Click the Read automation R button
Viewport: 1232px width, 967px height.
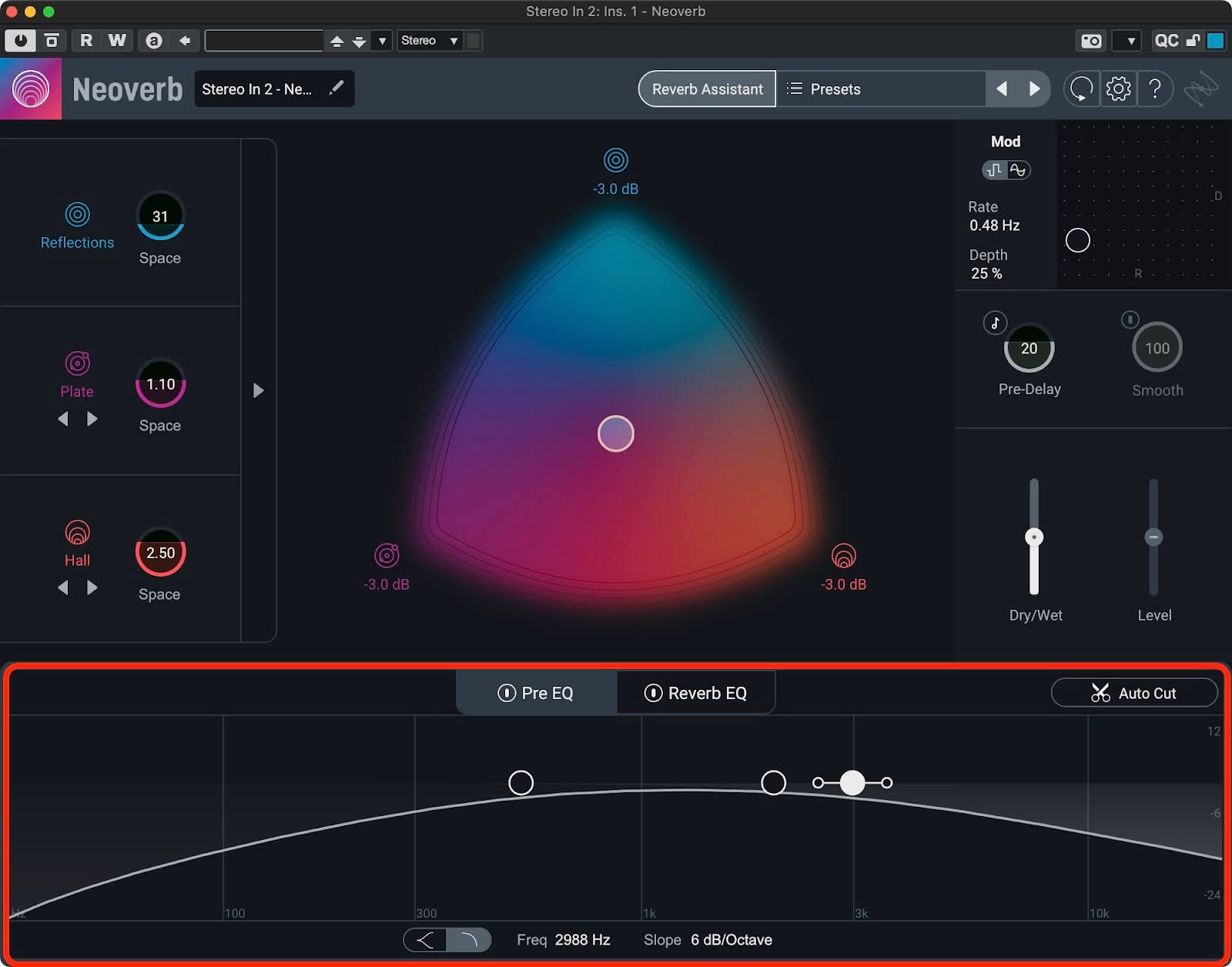tap(86, 41)
